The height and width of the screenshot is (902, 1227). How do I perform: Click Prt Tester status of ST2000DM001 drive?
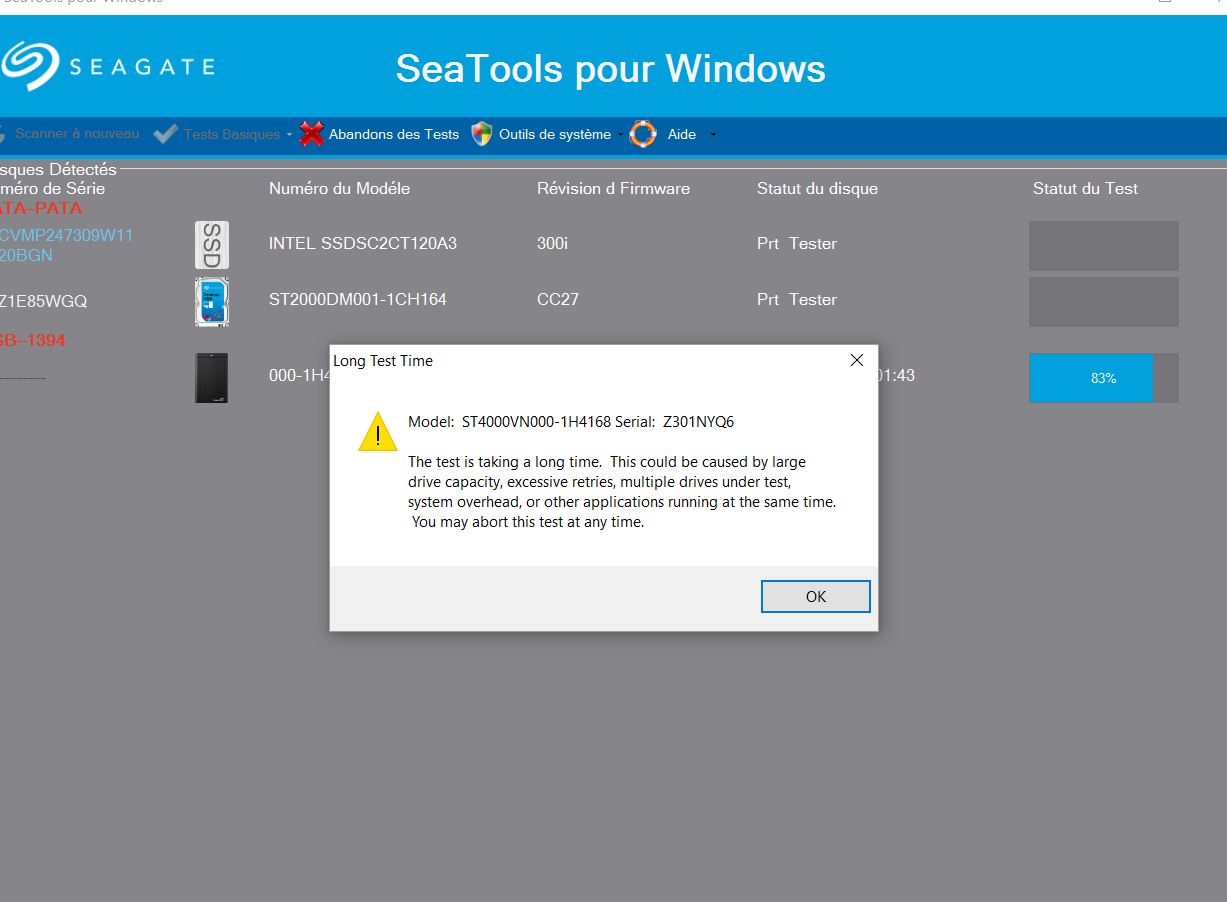pos(797,299)
